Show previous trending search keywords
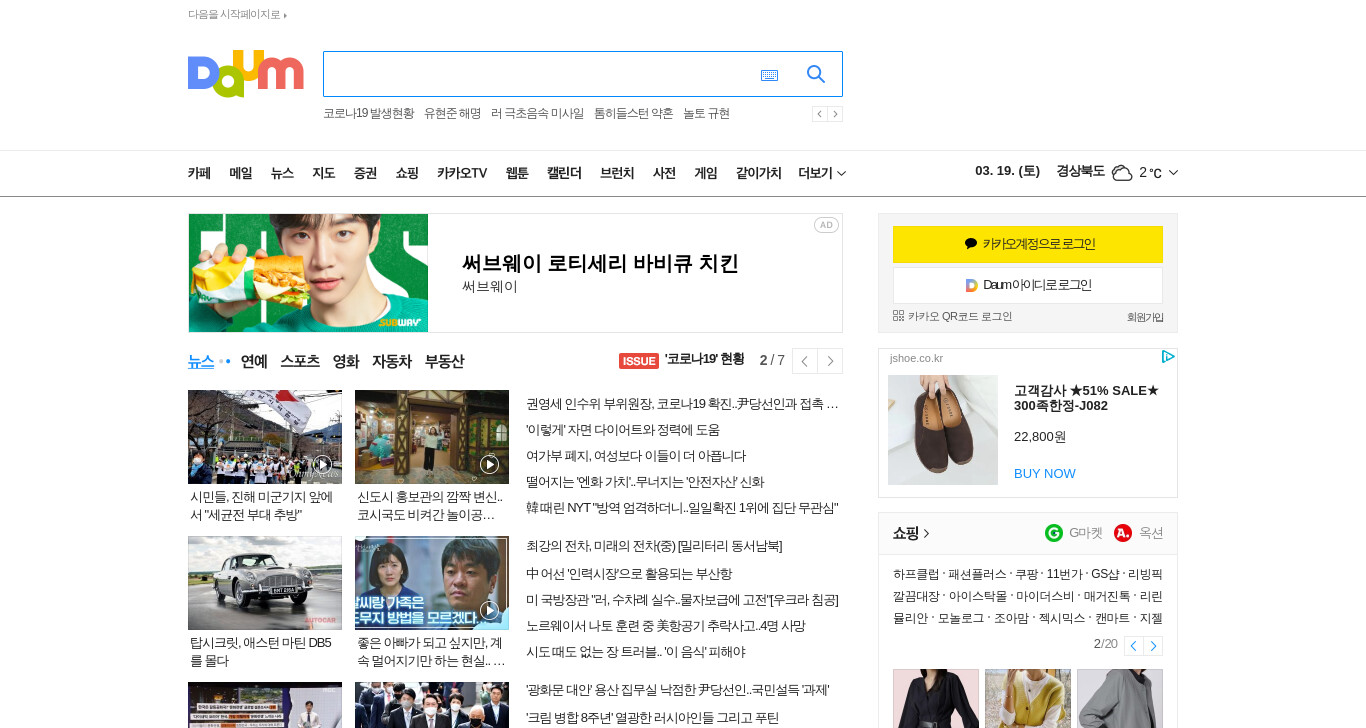 [x=819, y=114]
